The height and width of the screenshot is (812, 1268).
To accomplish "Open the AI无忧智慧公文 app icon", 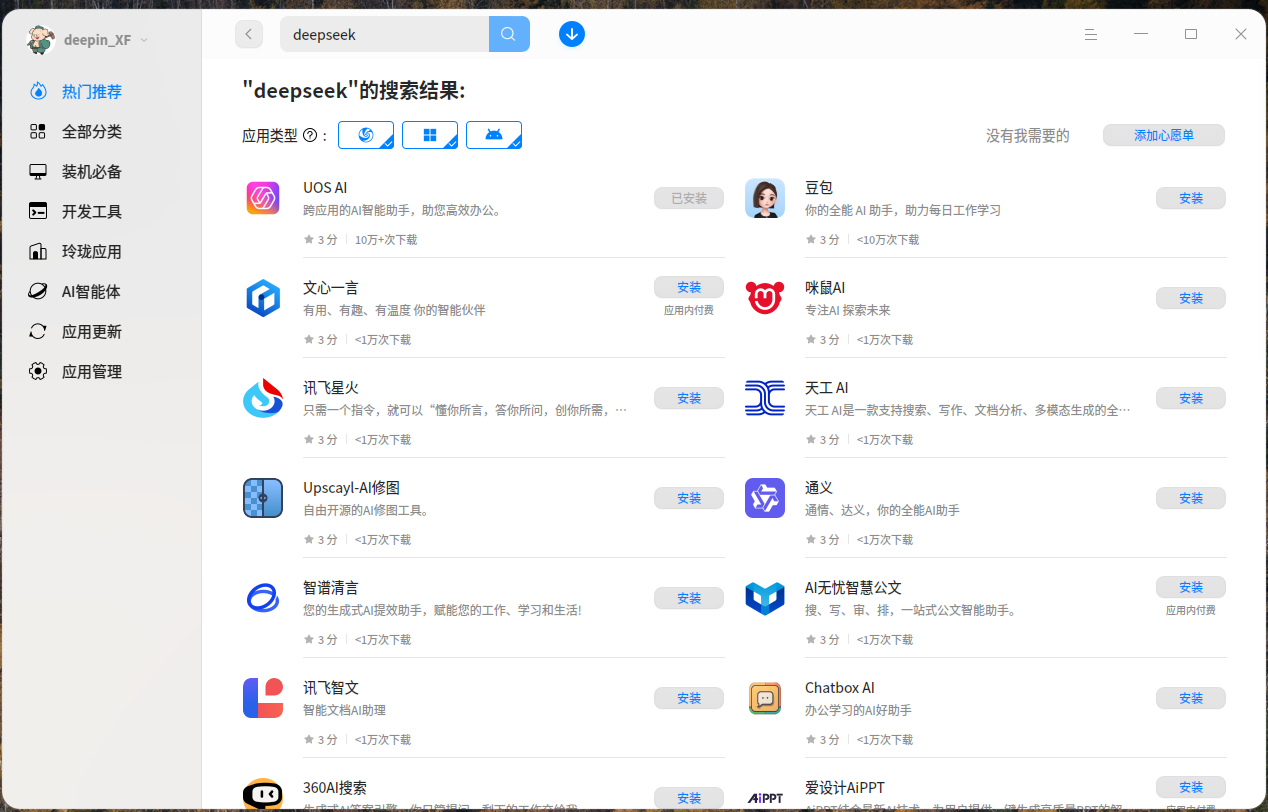I will (x=765, y=598).
